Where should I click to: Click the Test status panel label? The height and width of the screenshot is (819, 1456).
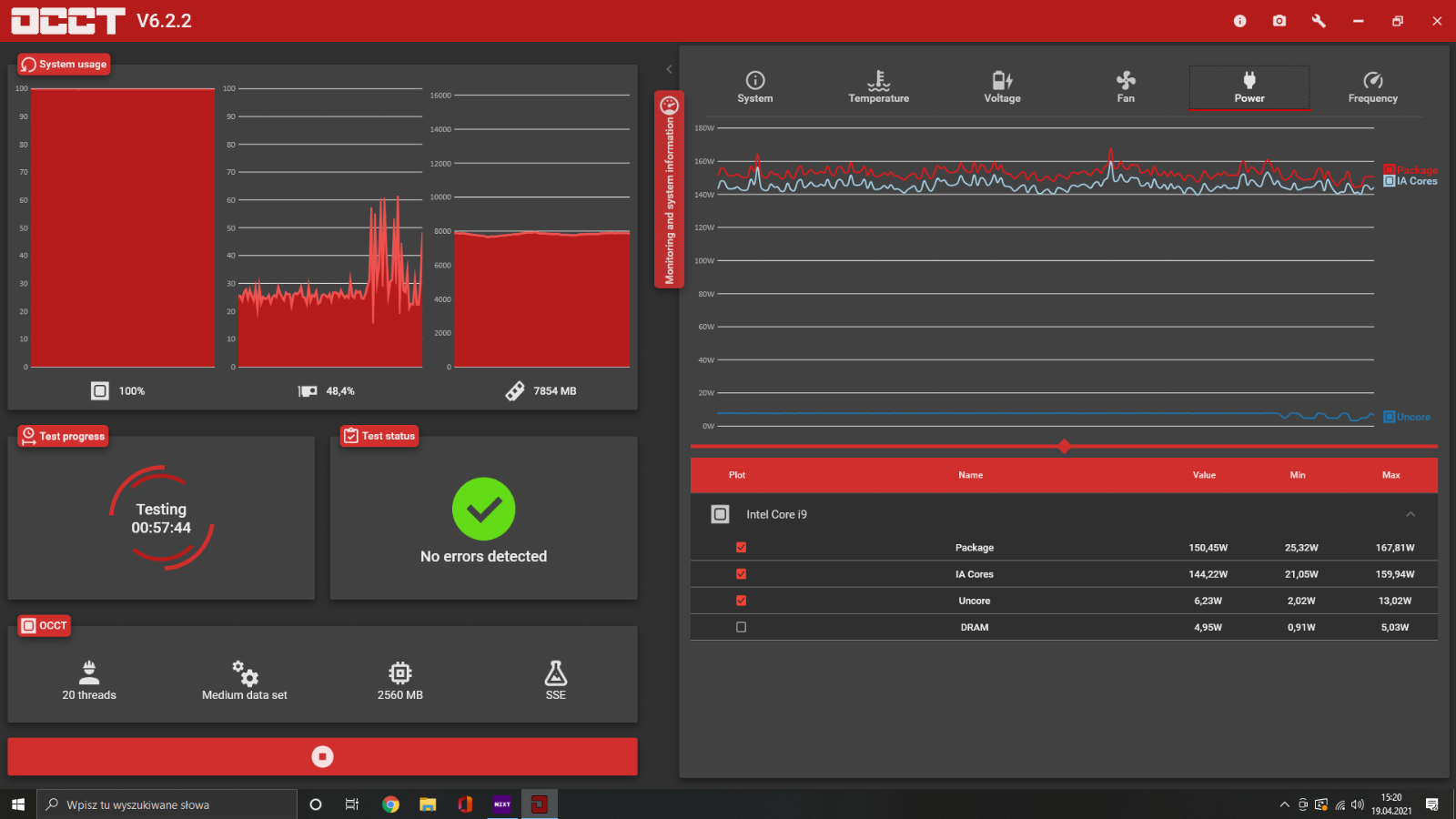[x=379, y=436]
